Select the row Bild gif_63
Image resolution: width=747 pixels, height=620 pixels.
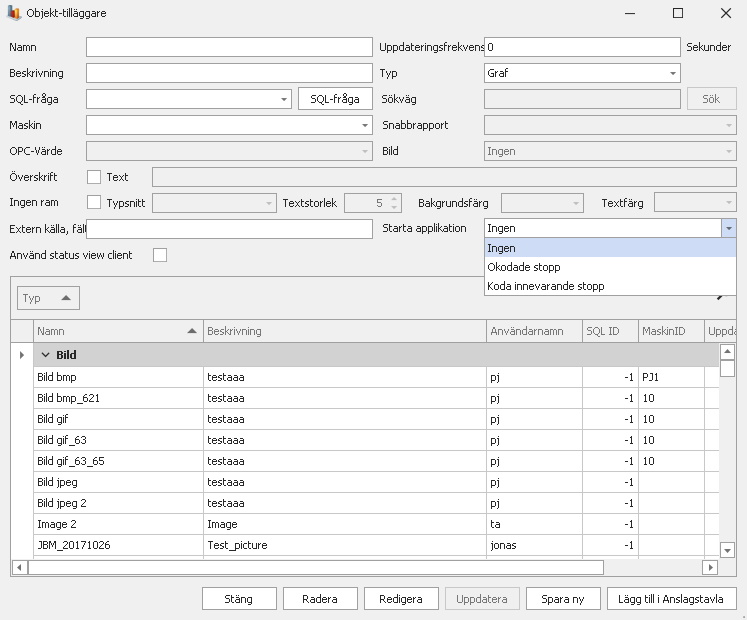point(376,440)
